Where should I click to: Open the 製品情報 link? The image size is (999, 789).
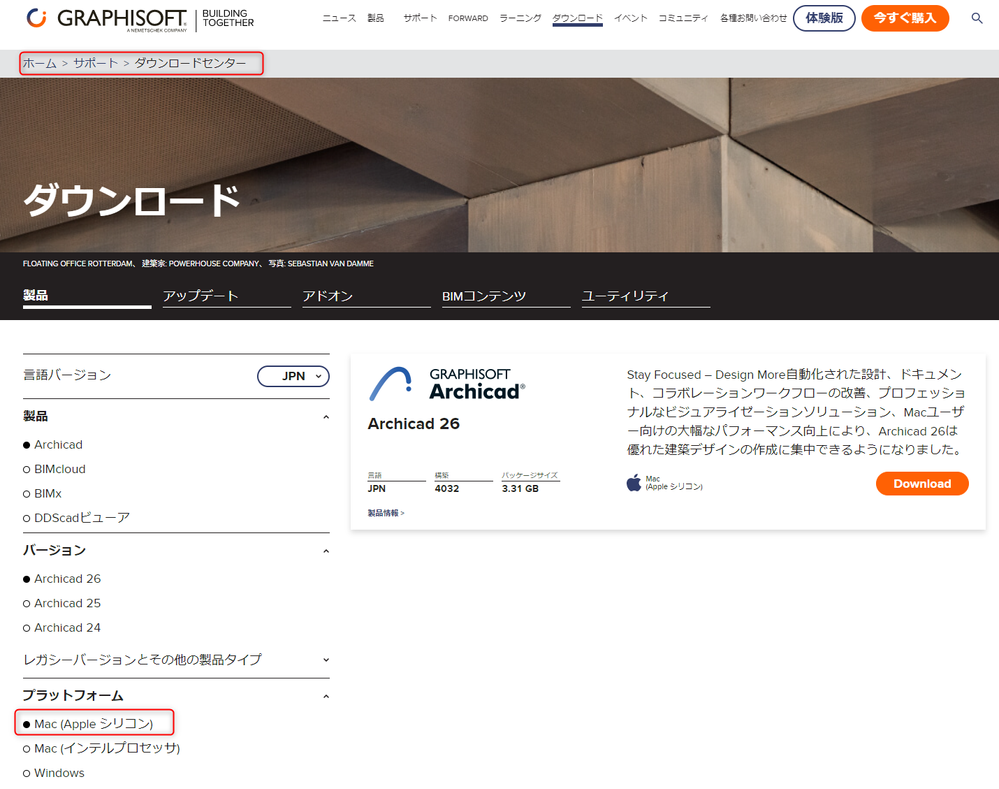click(385, 513)
